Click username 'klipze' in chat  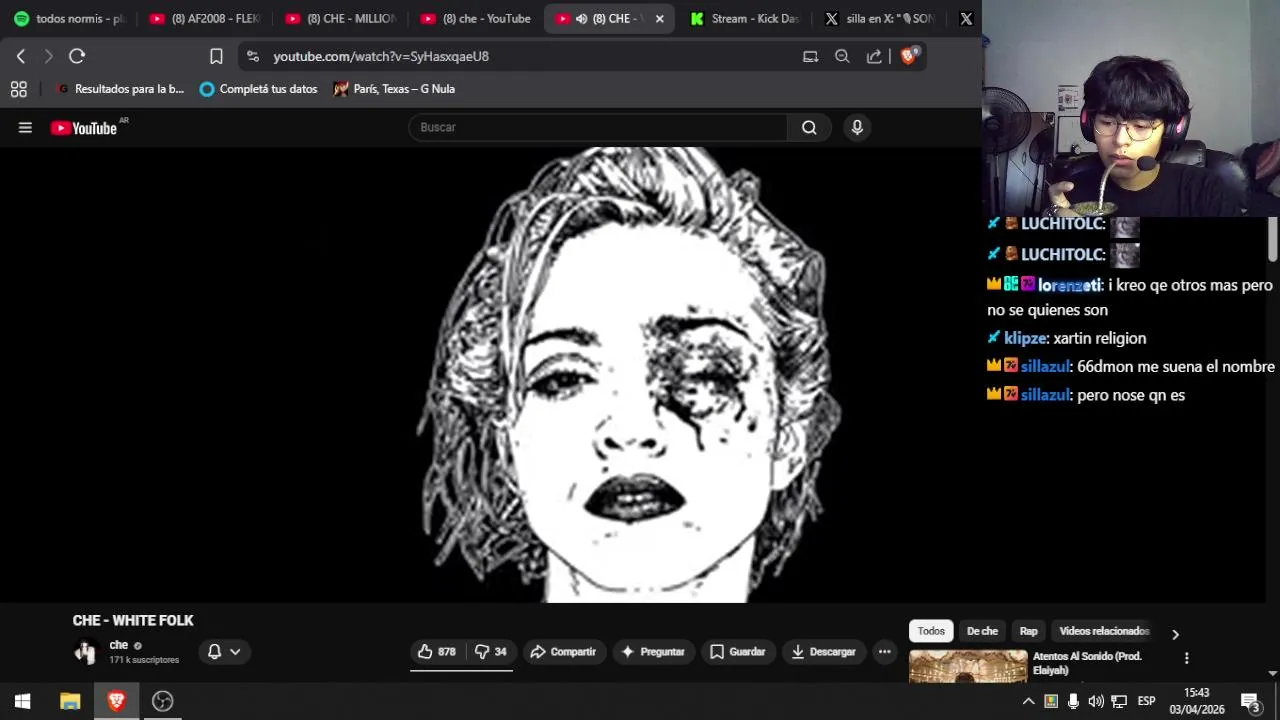tap(1025, 338)
